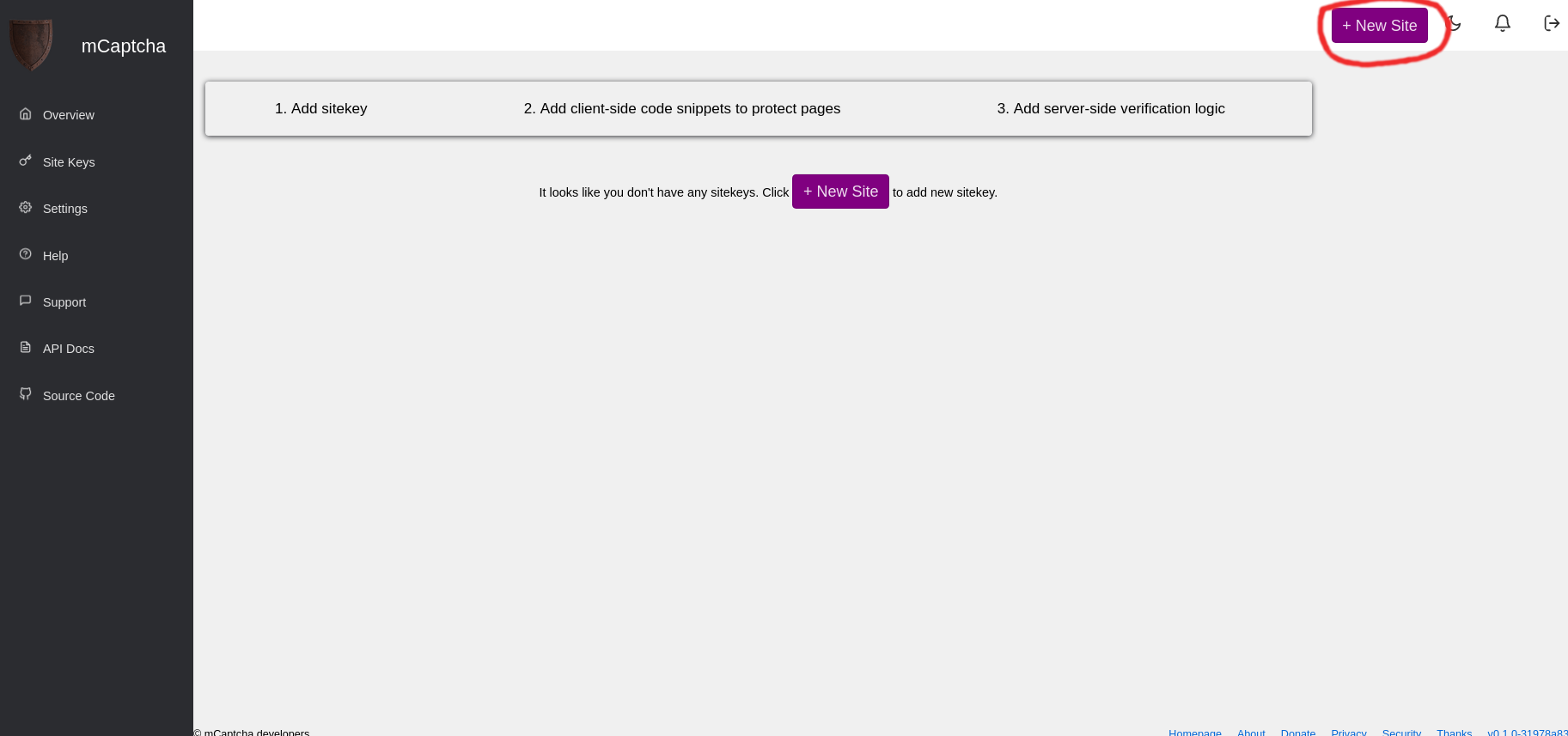Open Support via the chat bubble icon
Image resolution: width=1568 pixels, height=736 pixels.
[26, 301]
